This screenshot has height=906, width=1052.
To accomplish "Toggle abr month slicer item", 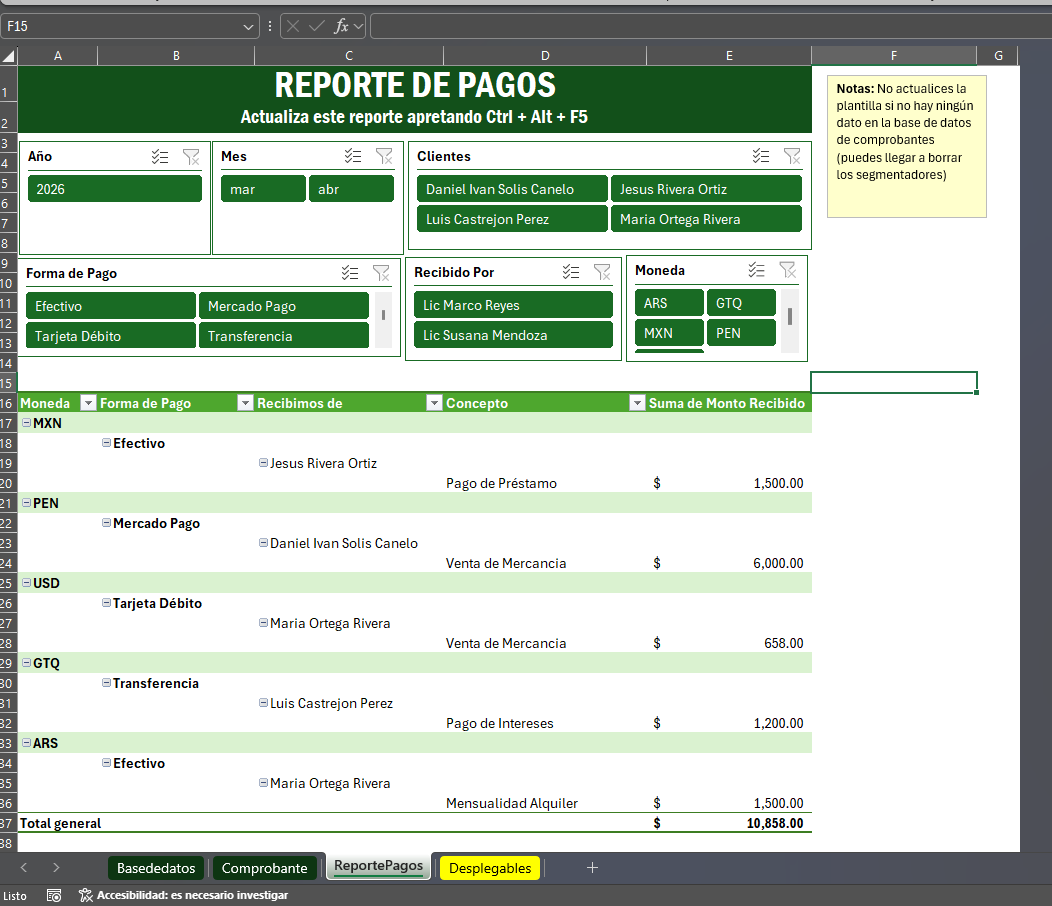I will 351,189.
